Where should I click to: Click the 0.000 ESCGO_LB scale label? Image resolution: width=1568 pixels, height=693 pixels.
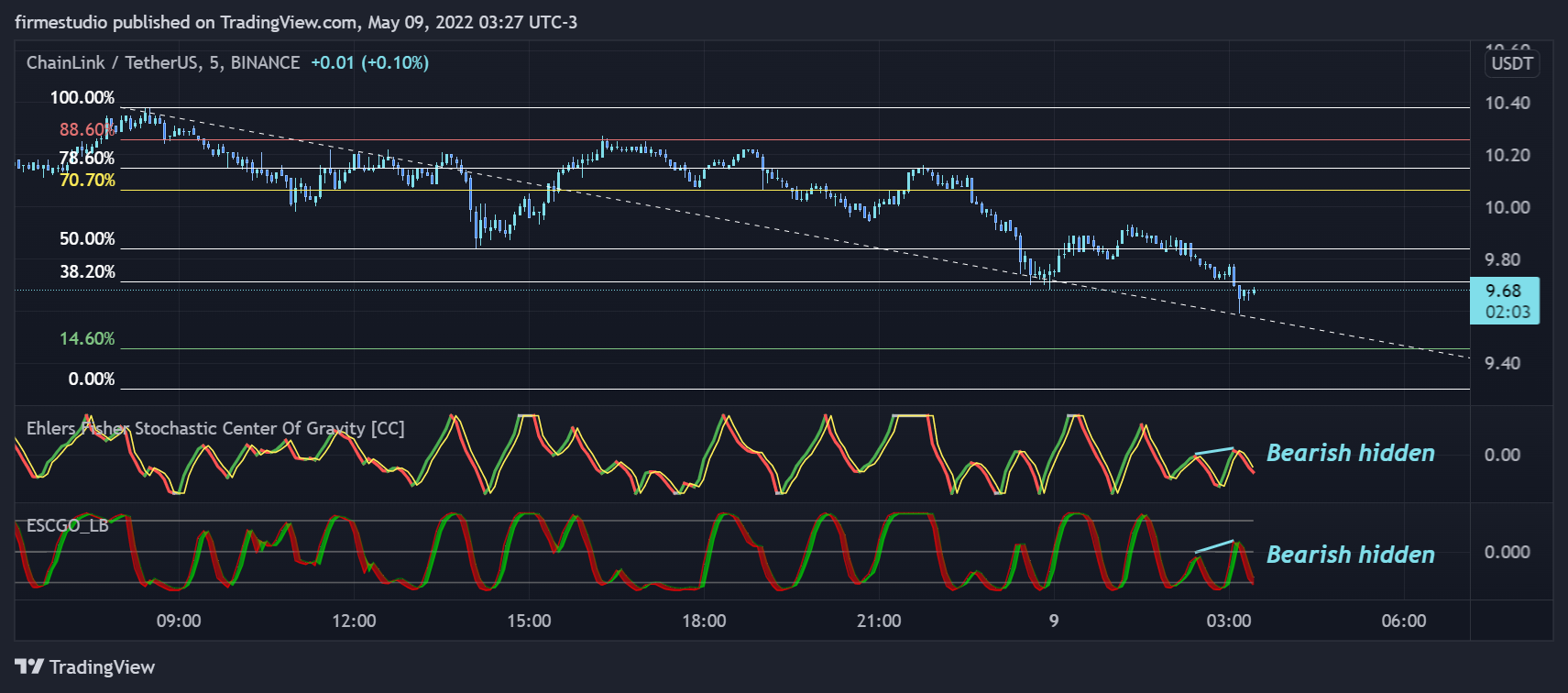(x=1508, y=552)
